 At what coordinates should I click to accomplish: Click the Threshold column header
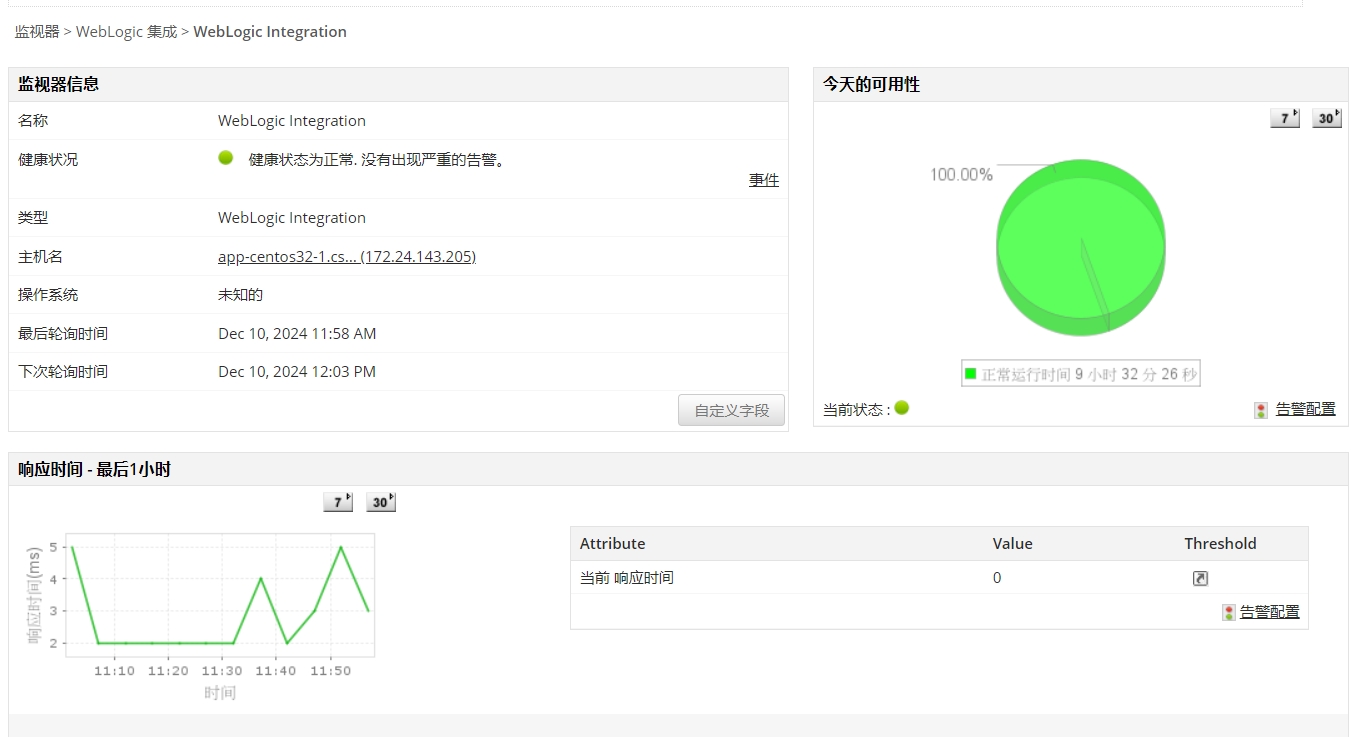coord(1221,544)
